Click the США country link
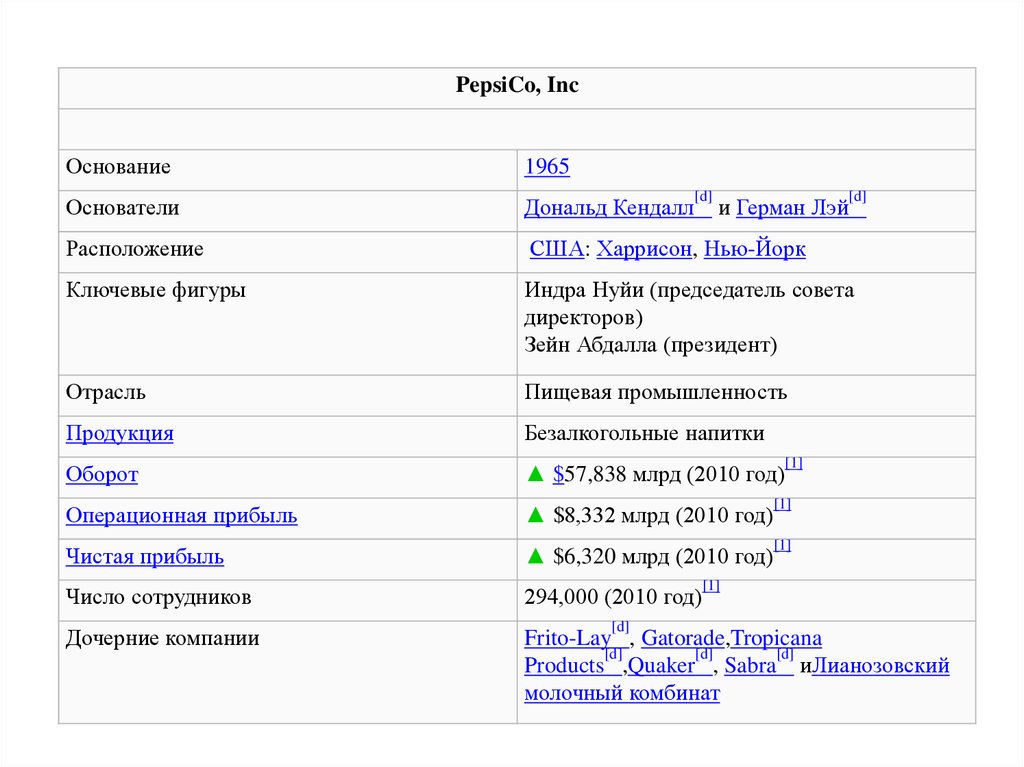This screenshot has width=1024, height=767. (x=556, y=250)
